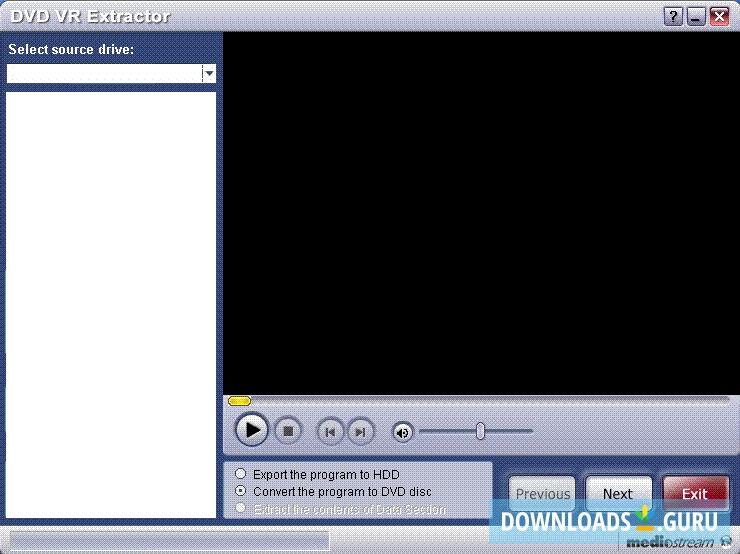Minimize the DVD VR Extractor window
This screenshot has width=740, height=554.
[696, 17]
